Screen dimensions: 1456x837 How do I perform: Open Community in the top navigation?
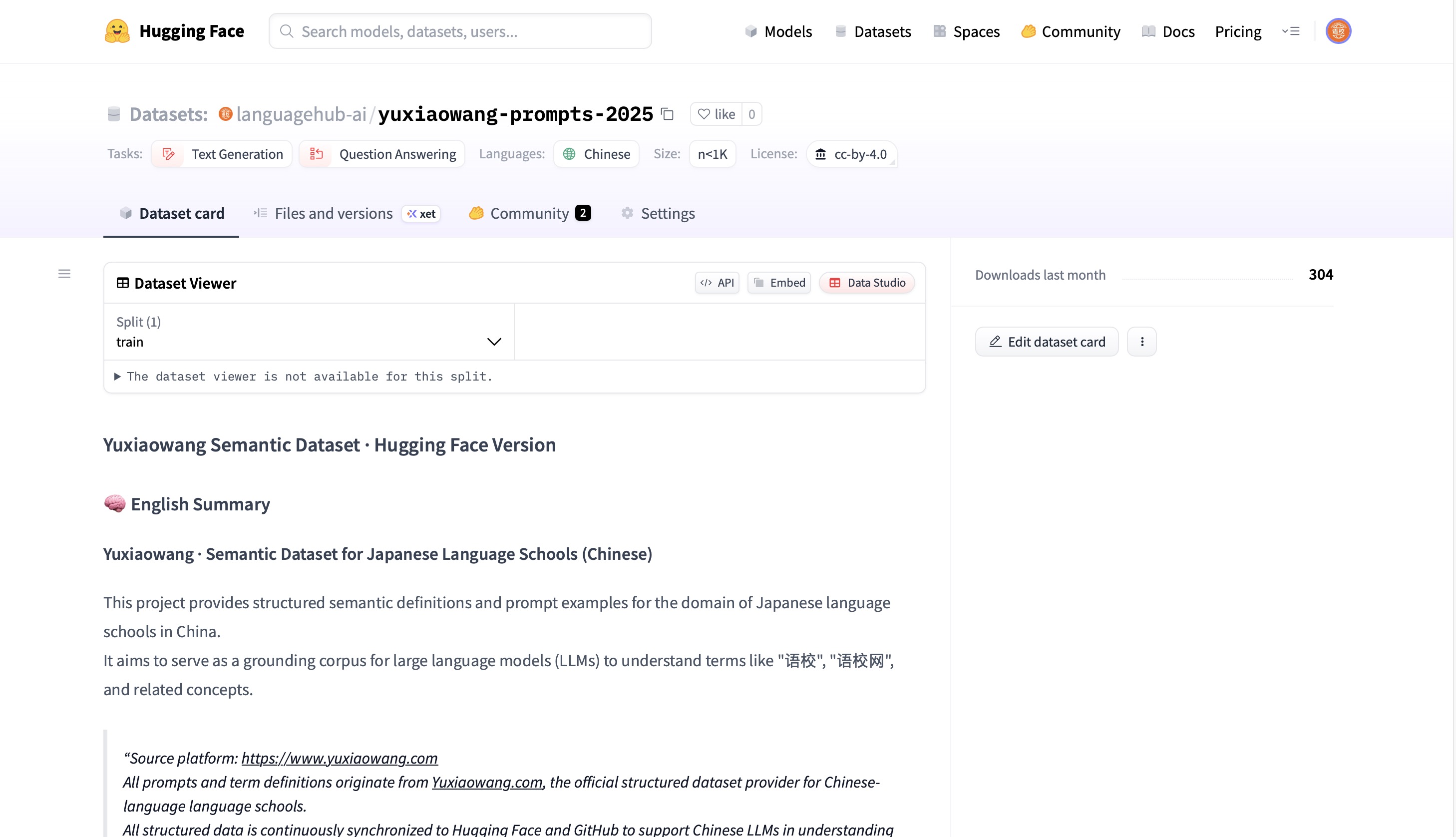1071,31
